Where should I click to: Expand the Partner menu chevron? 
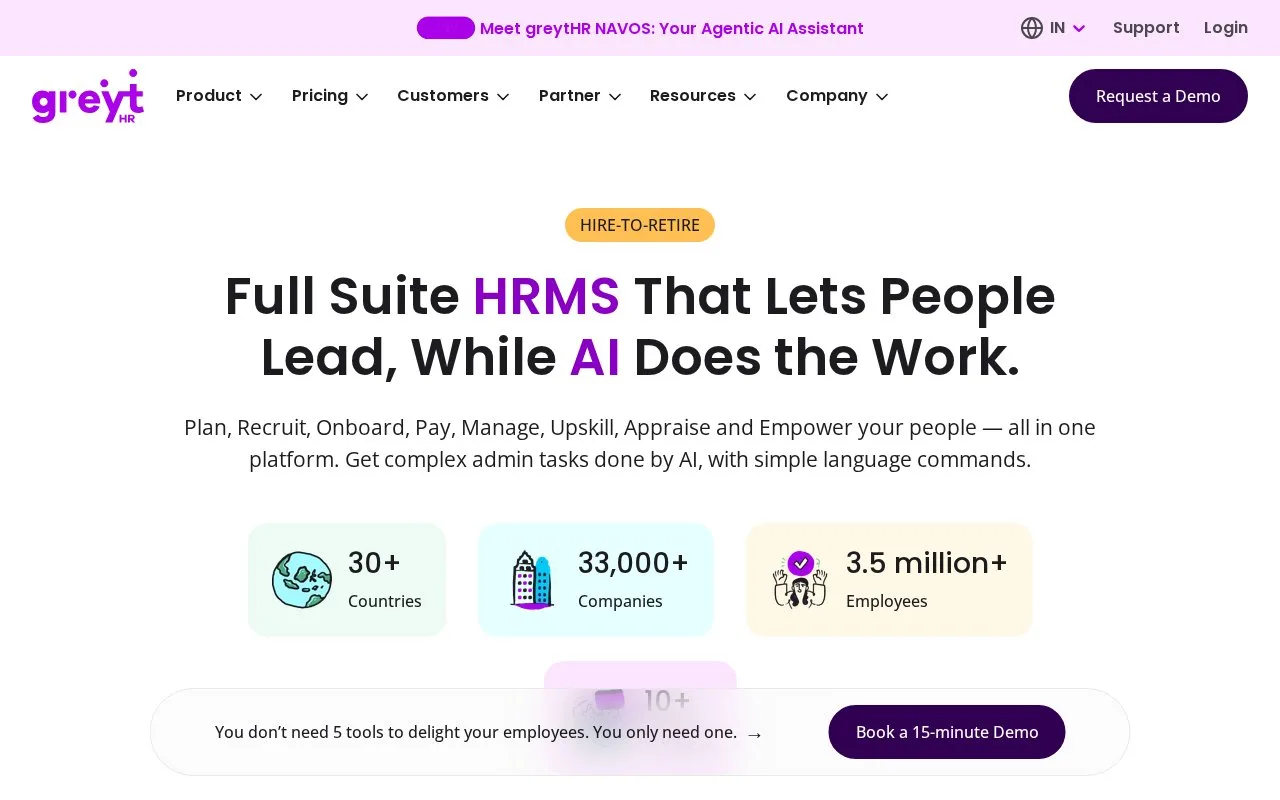pos(615,97)
